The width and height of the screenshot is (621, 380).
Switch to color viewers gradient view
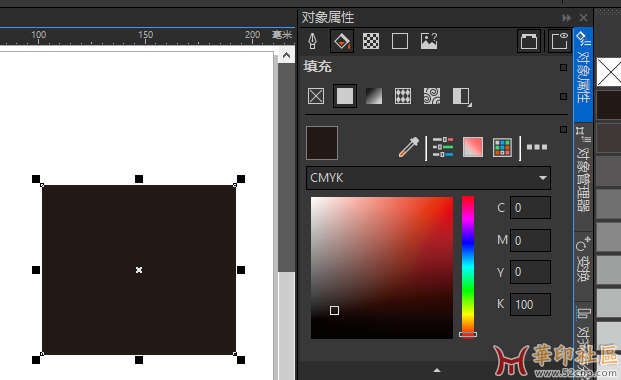pos(473,147)
